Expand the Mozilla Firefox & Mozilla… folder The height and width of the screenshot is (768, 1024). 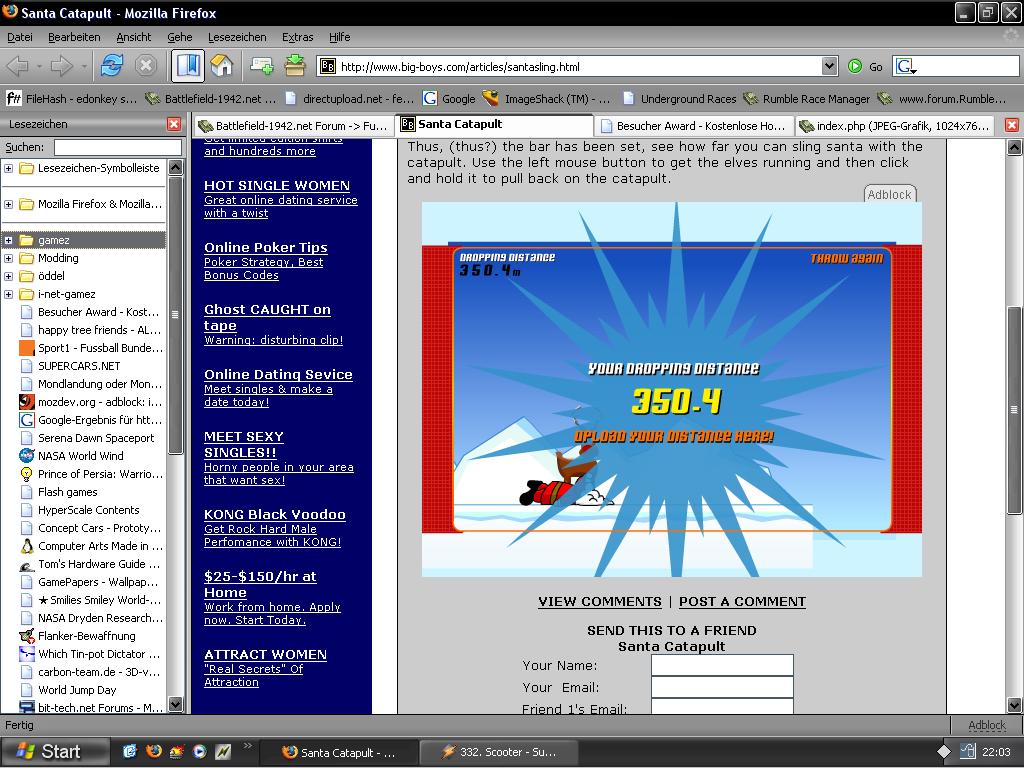(8, 204)
